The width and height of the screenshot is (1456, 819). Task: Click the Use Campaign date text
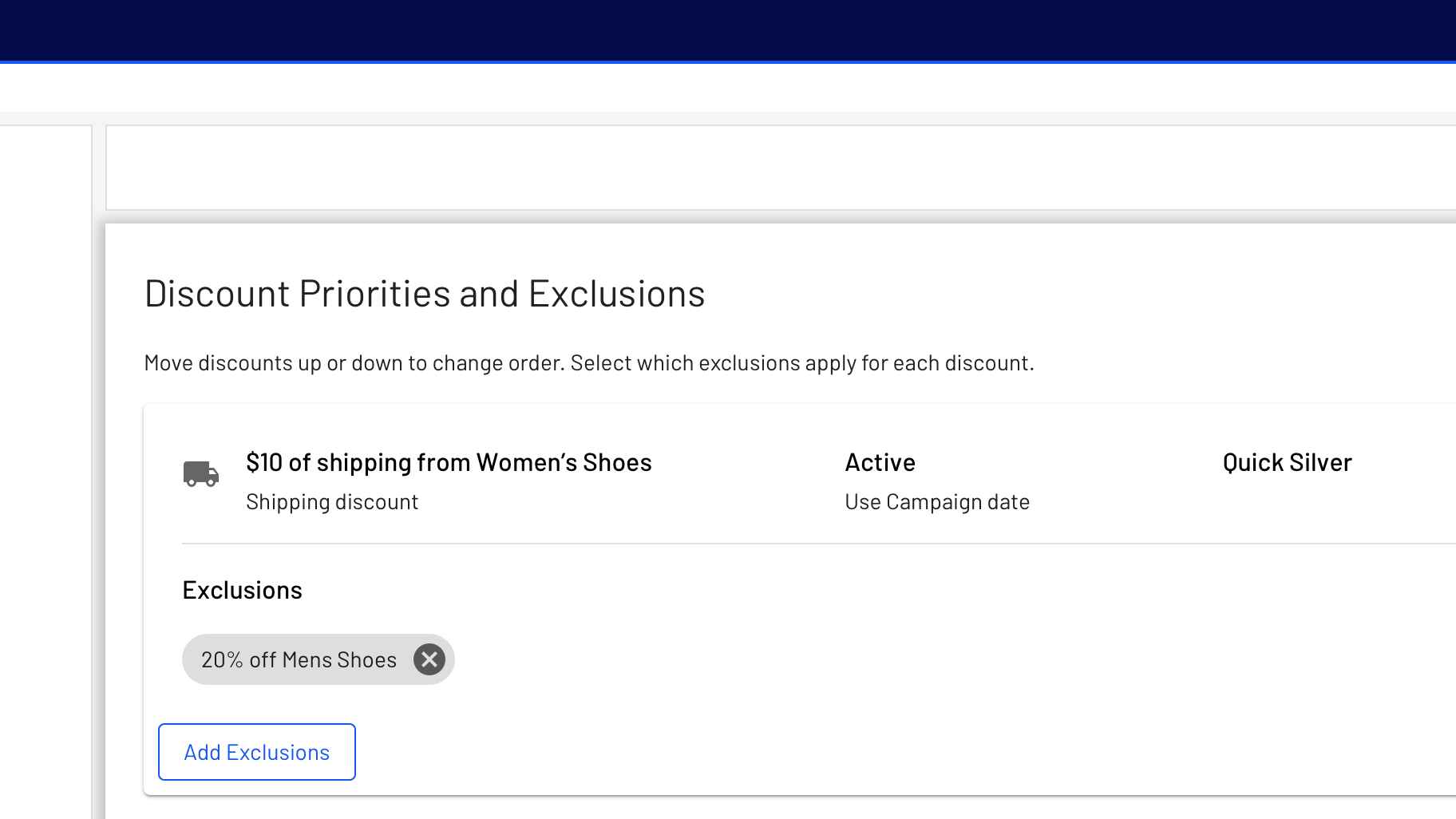coord(937,502)
